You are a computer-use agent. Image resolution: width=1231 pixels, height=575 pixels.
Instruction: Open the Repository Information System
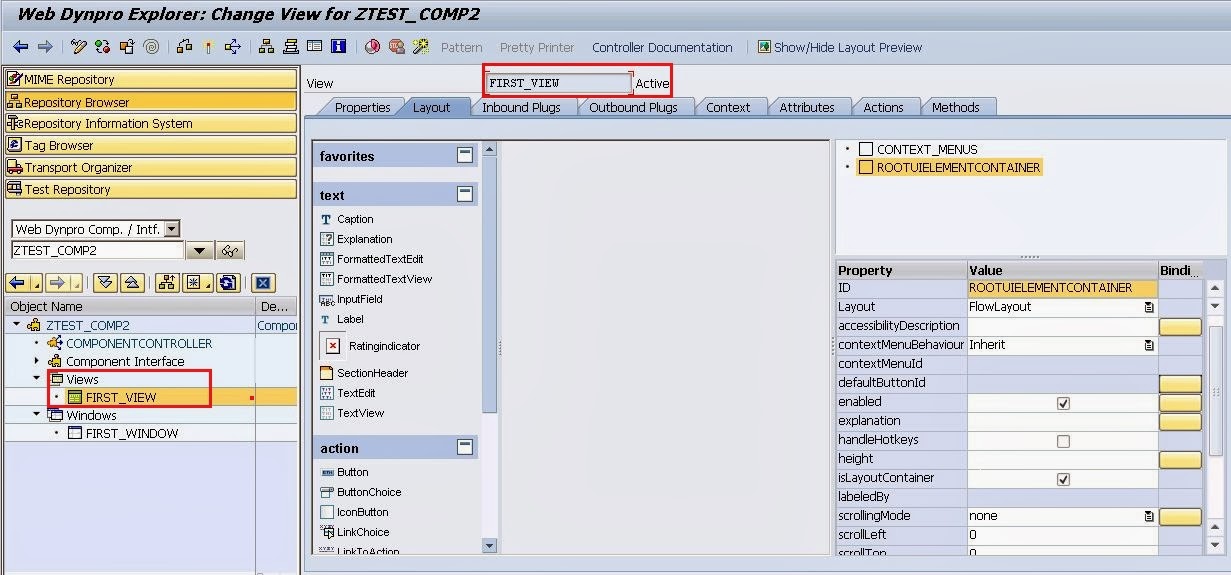pos(151,123)
